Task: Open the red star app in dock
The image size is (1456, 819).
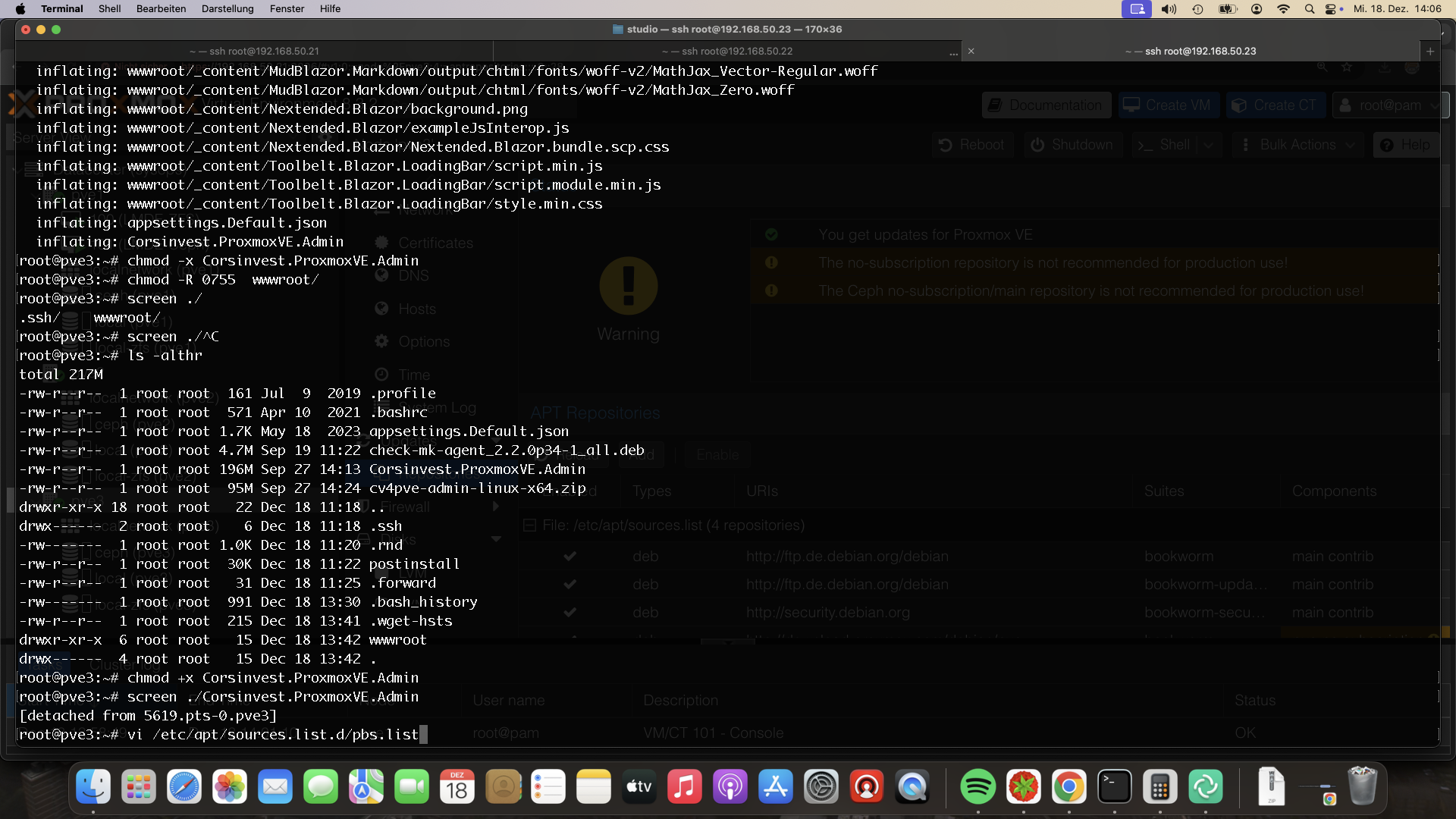Action: click(x=1024, y=787)
